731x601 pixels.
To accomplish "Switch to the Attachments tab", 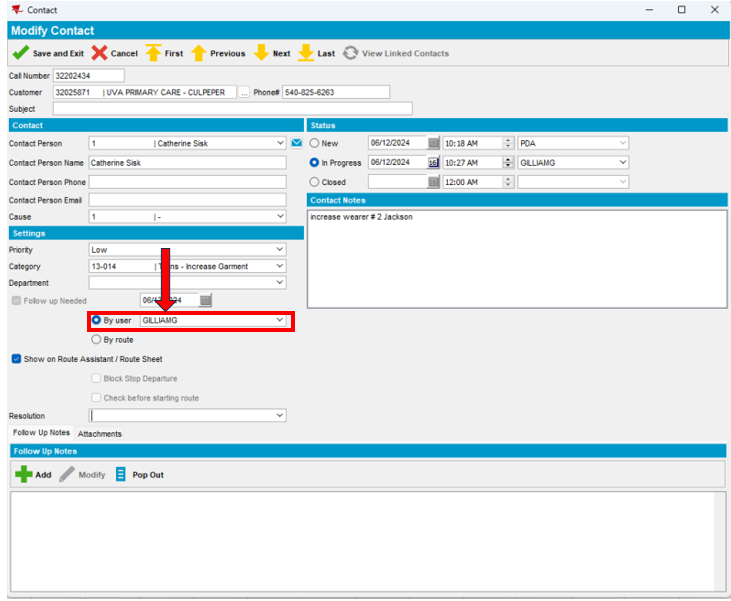I will (99, 434).
